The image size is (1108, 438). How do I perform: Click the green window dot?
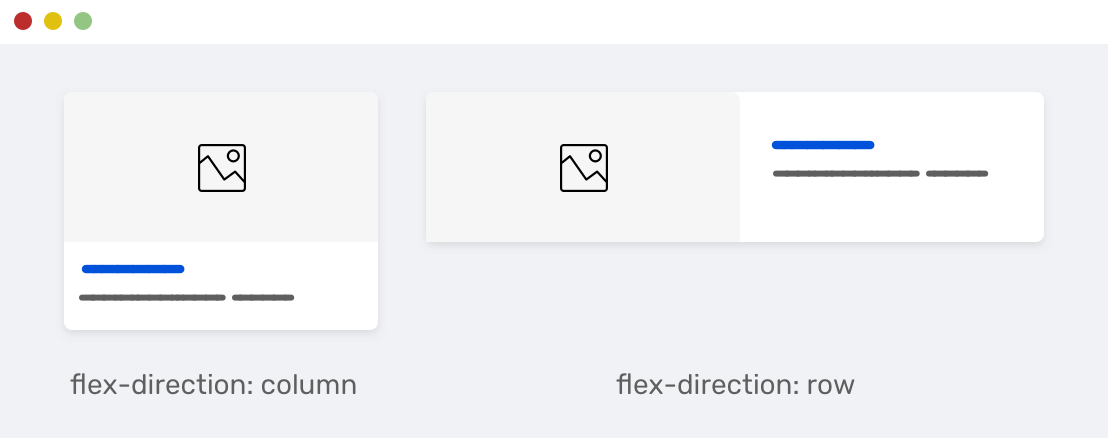coord(83,21)
